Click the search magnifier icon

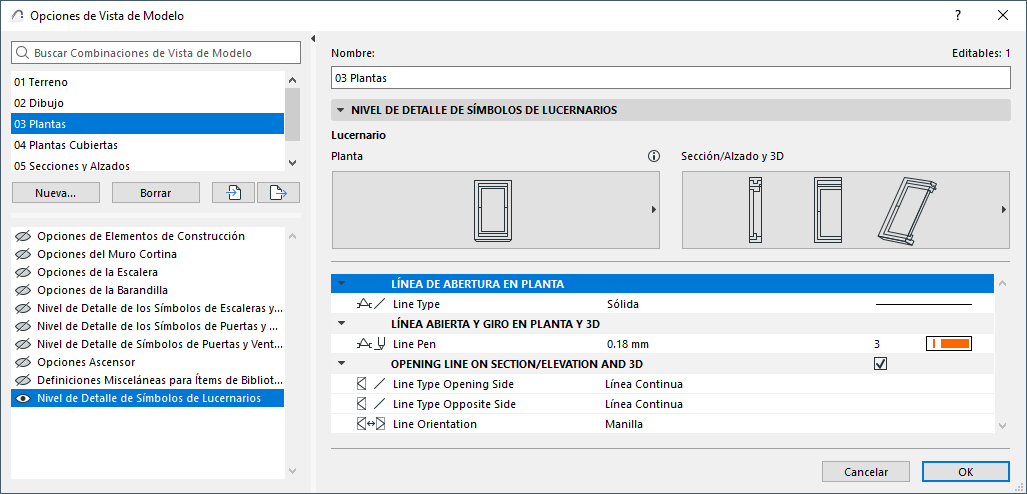23,53
